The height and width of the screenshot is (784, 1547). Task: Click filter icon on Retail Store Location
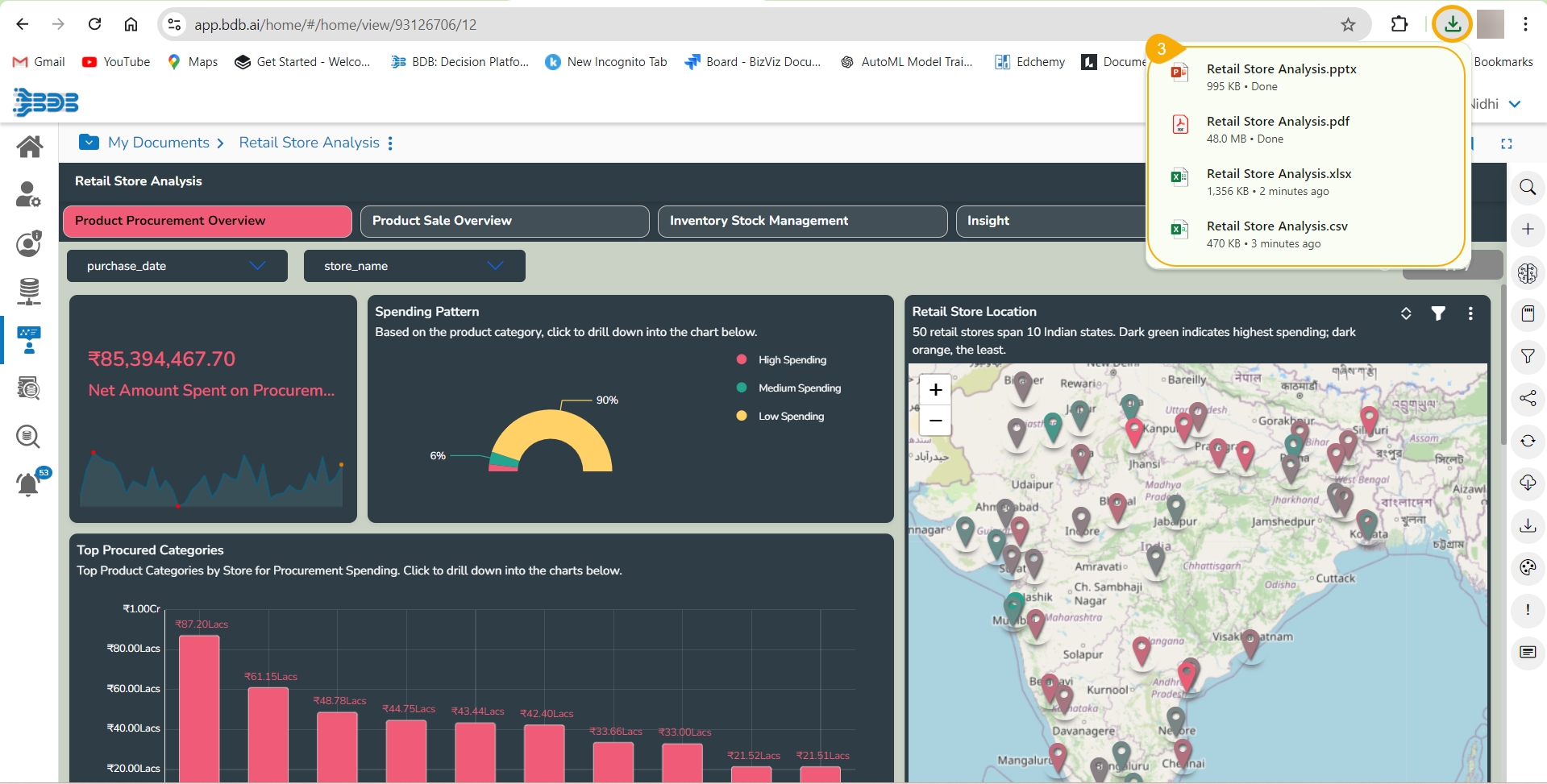pos(1437,313)
